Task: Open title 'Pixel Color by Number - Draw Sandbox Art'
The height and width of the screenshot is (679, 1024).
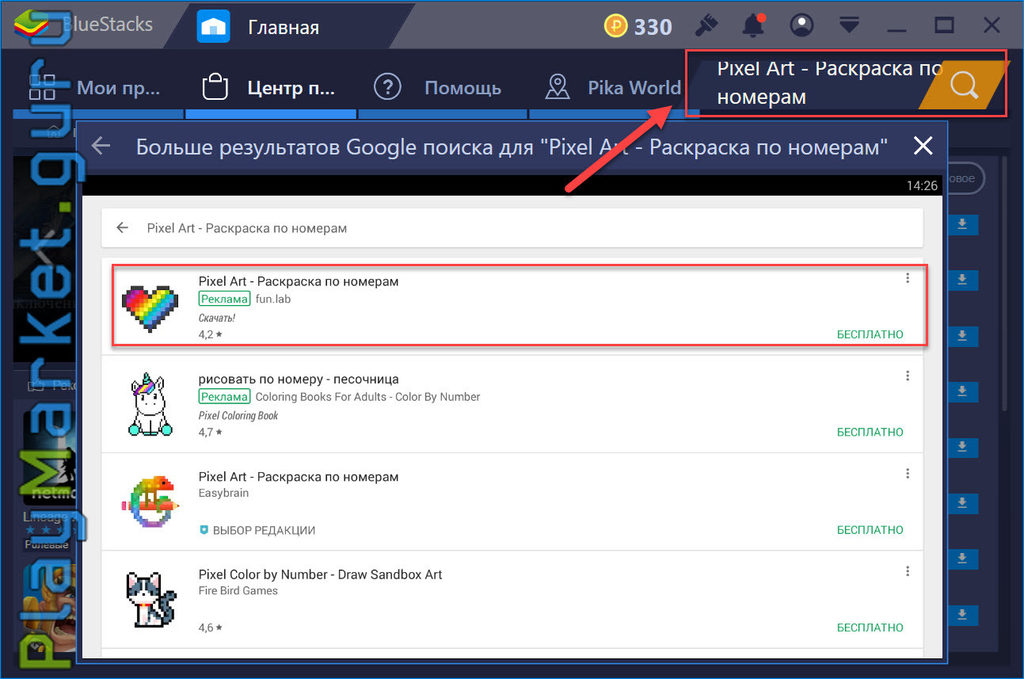Action: [x=320, y=575]
